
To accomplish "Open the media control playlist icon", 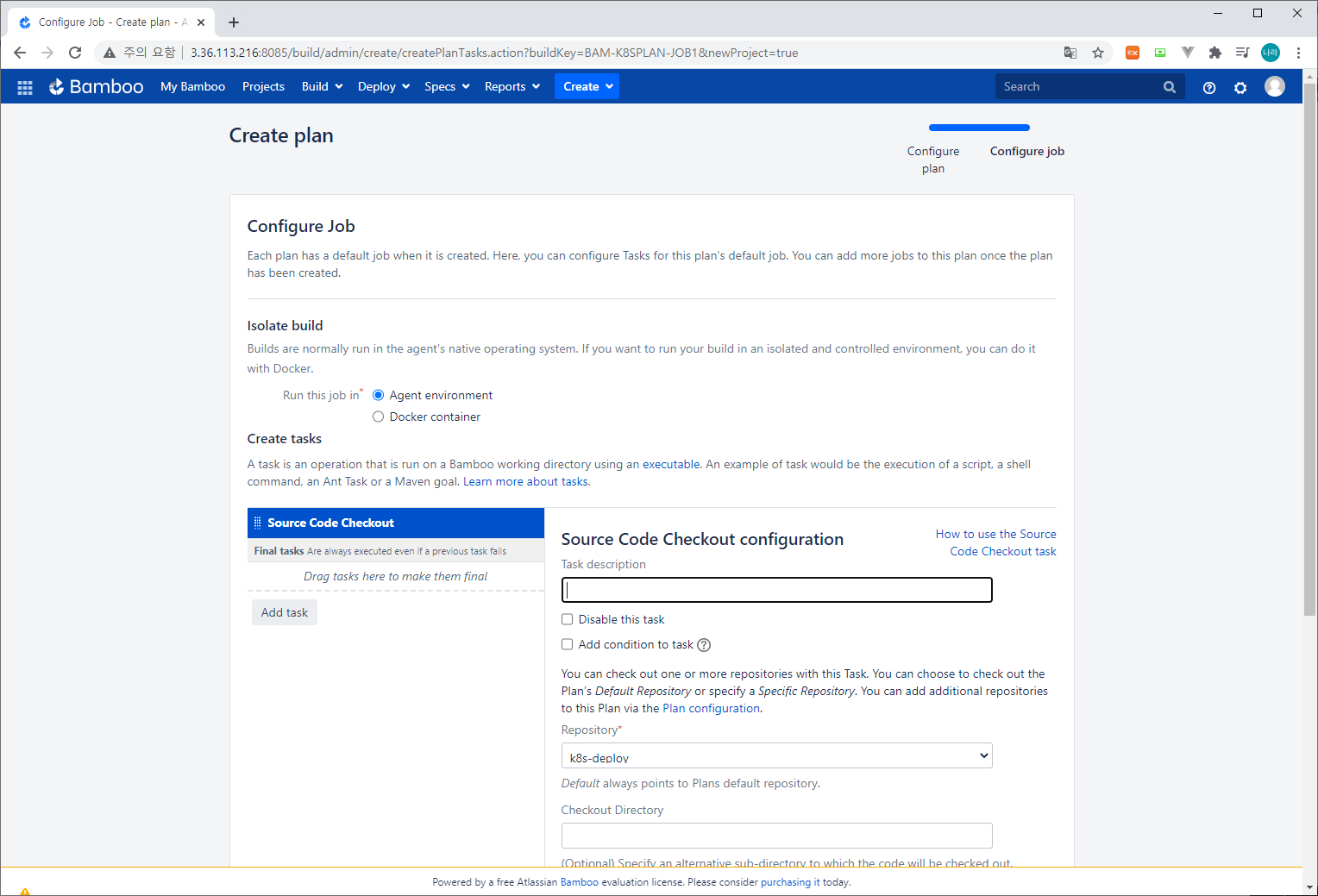I will click(1243, 53).
